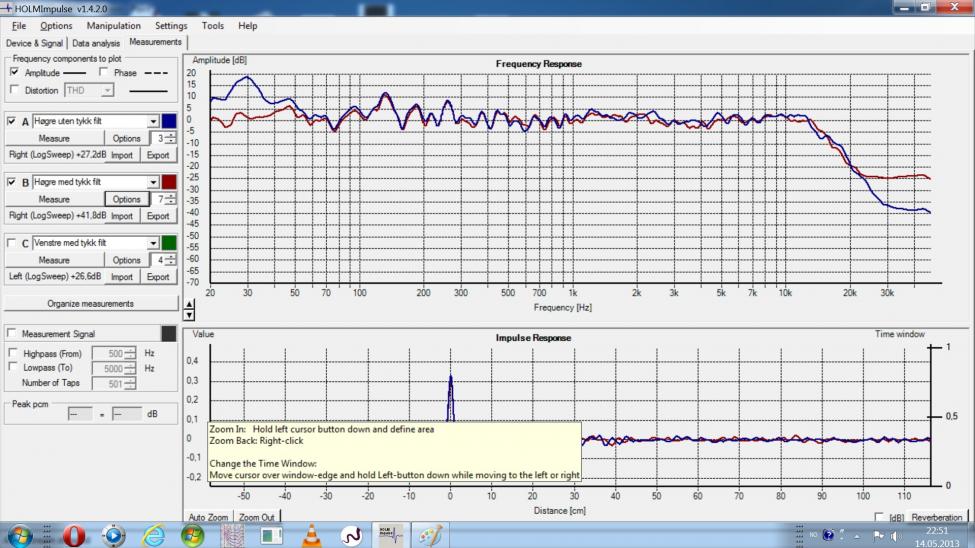Open the Paint taskbar icon
This screenshot has height=548, width=975.
coord(431,535)
